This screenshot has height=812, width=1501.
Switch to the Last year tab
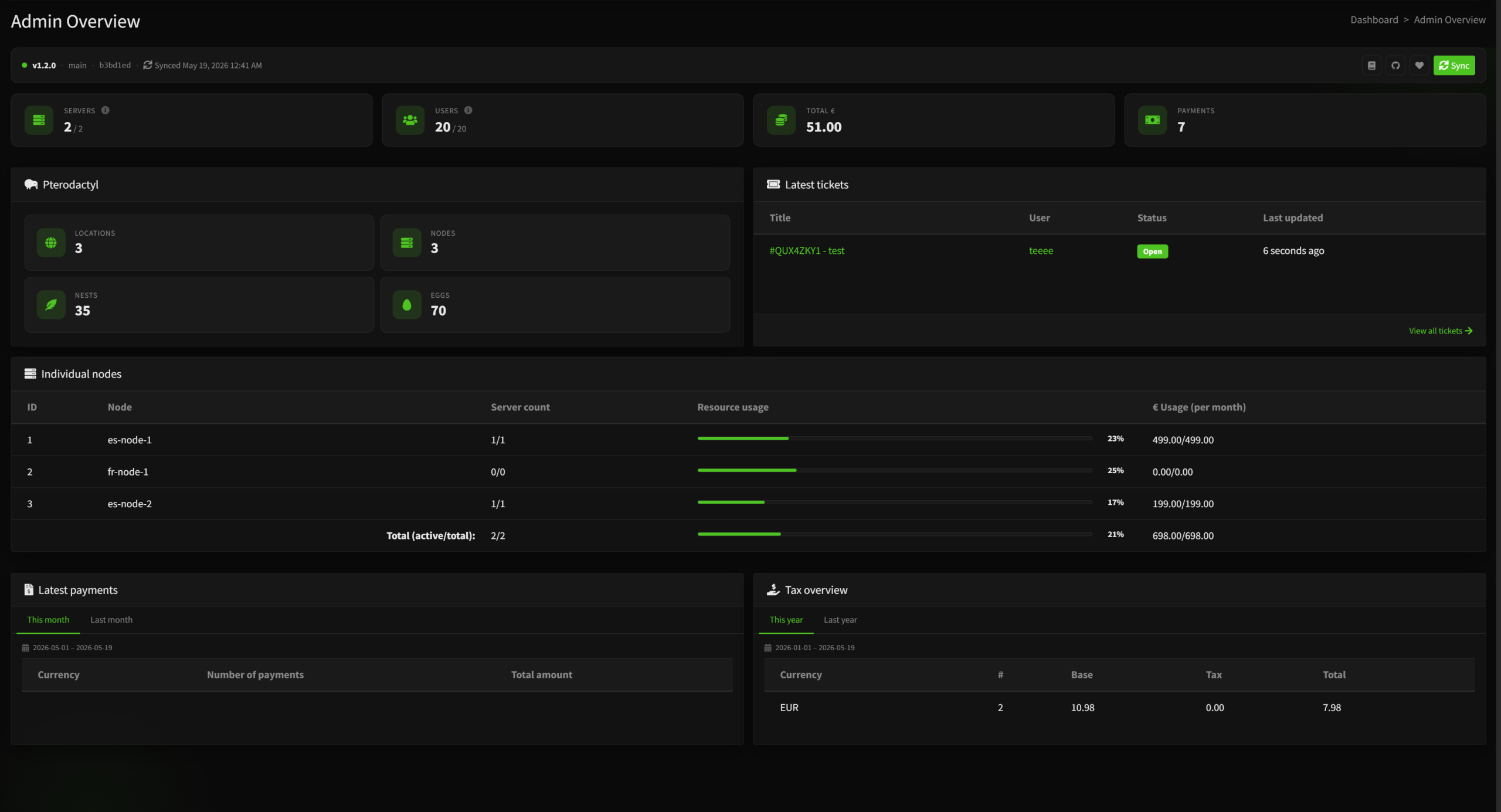[x=840, y=620]
